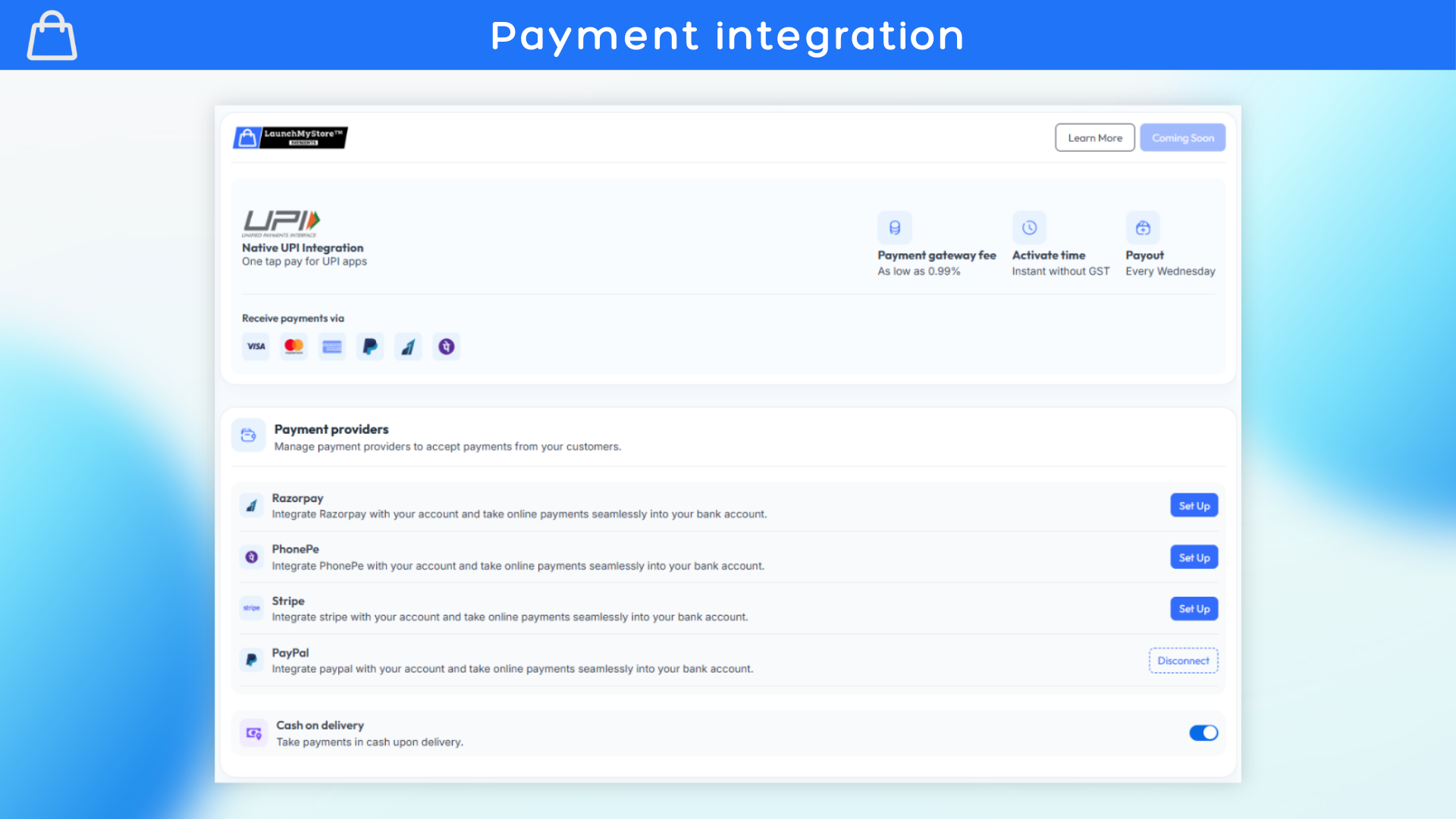The image size is (1456, 819).
Task: Click the Payment gateway fee icon
Action: click(895, 227)
